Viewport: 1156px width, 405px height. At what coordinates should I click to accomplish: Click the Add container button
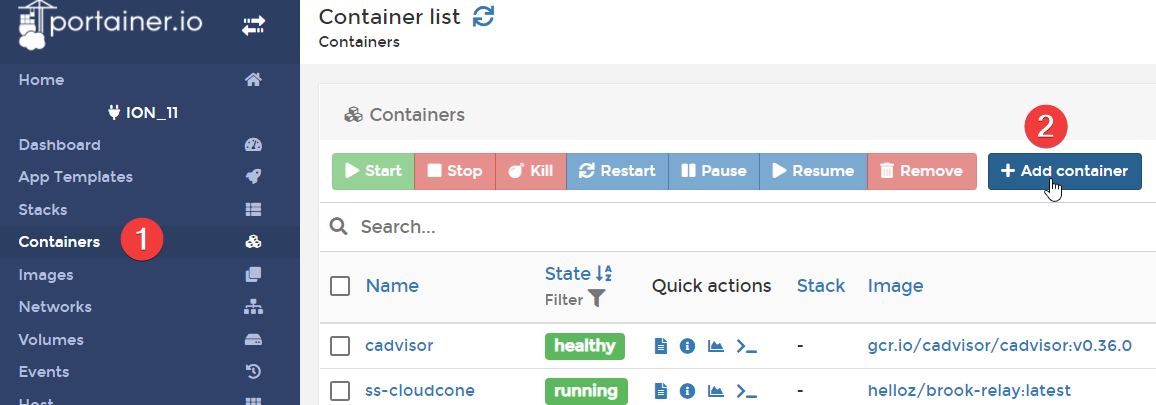pyautogui.click(x=1064, y=171)
